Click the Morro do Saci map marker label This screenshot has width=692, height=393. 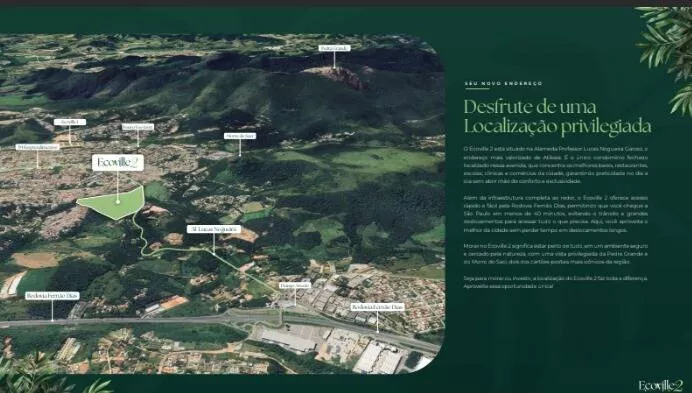[x=240, y=136]
